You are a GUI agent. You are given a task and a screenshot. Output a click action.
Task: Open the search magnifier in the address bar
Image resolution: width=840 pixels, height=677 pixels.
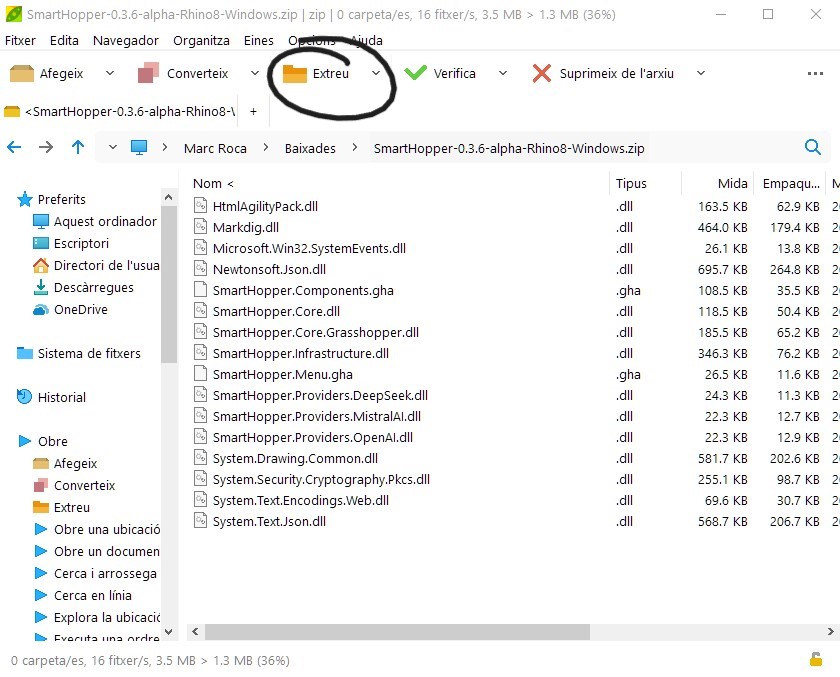click(812, 146)
